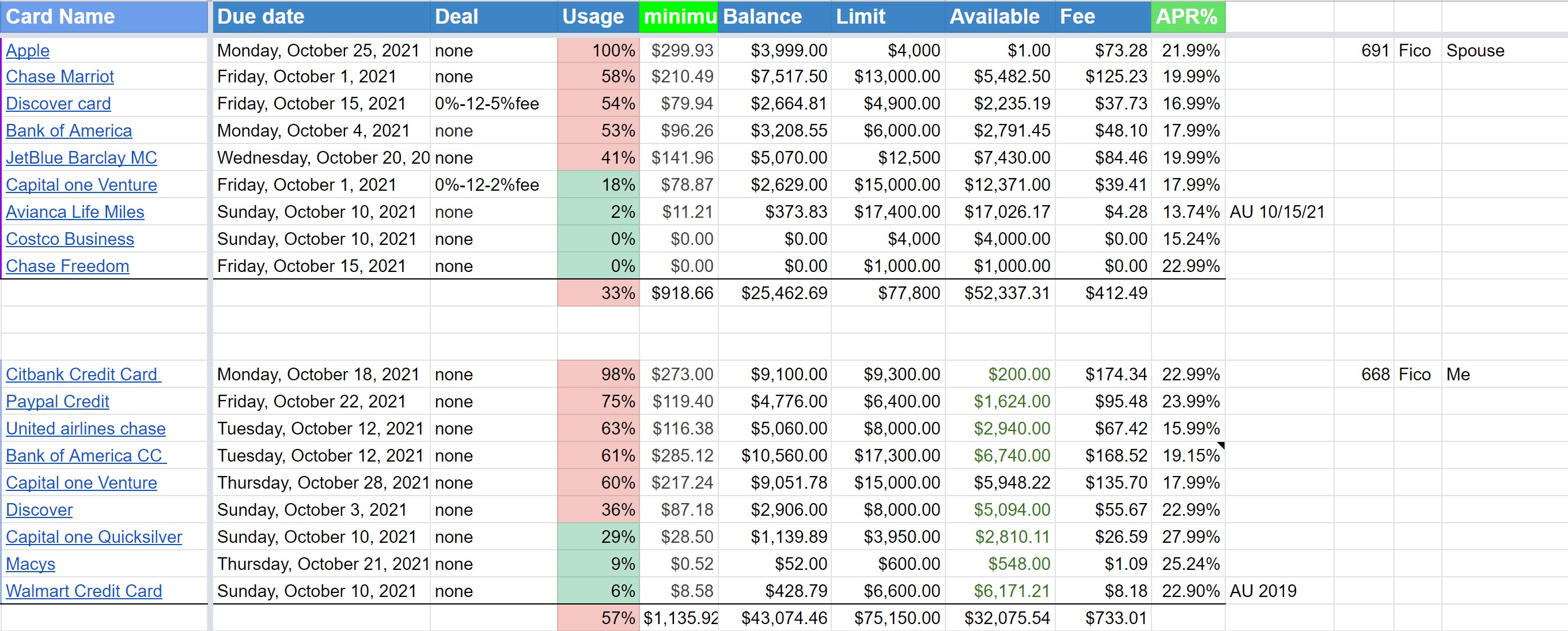Click the Available column header
The image size is (1568, 631).
click(1000, 17)
